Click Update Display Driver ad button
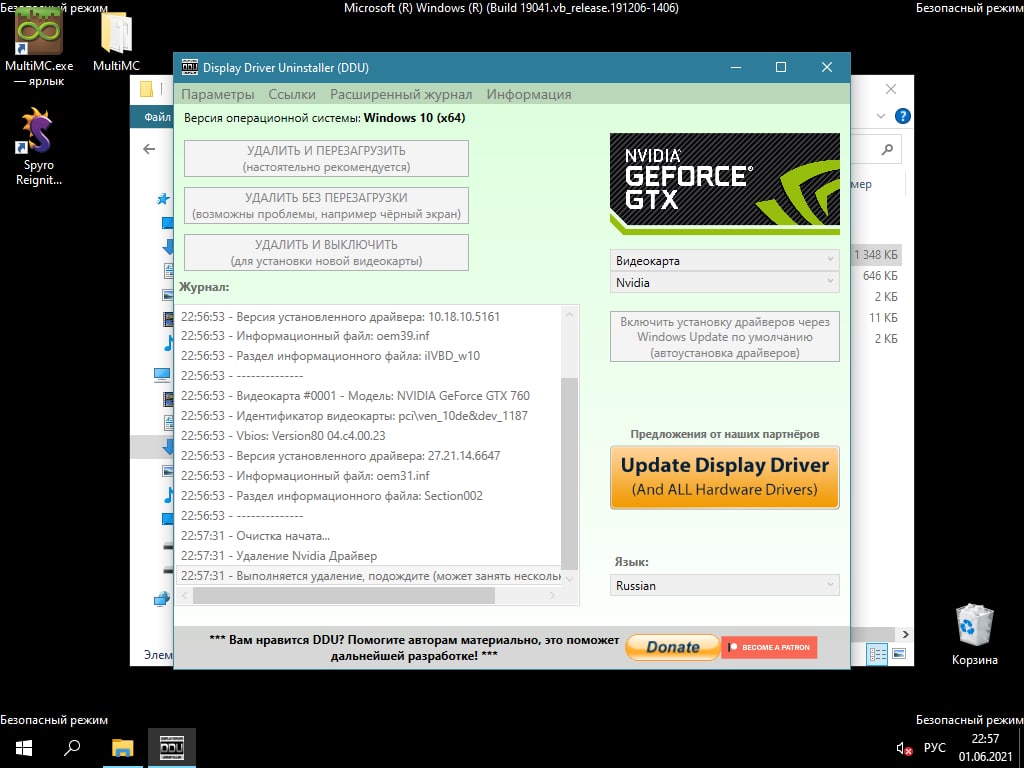Screen dimensions: 1024x768 tap(724, 477)
